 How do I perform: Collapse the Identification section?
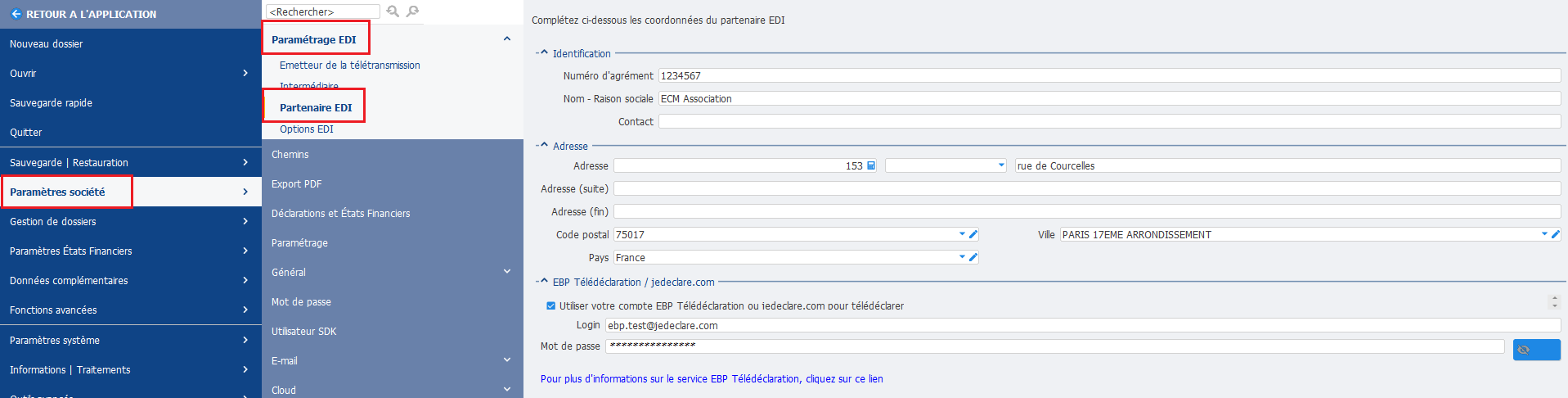(x=543, y=53)
